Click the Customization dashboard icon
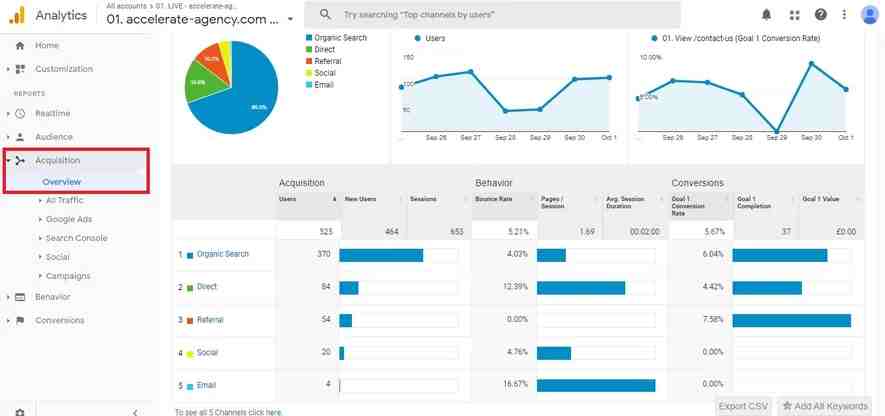885x416 pixels. pos(20,69)
